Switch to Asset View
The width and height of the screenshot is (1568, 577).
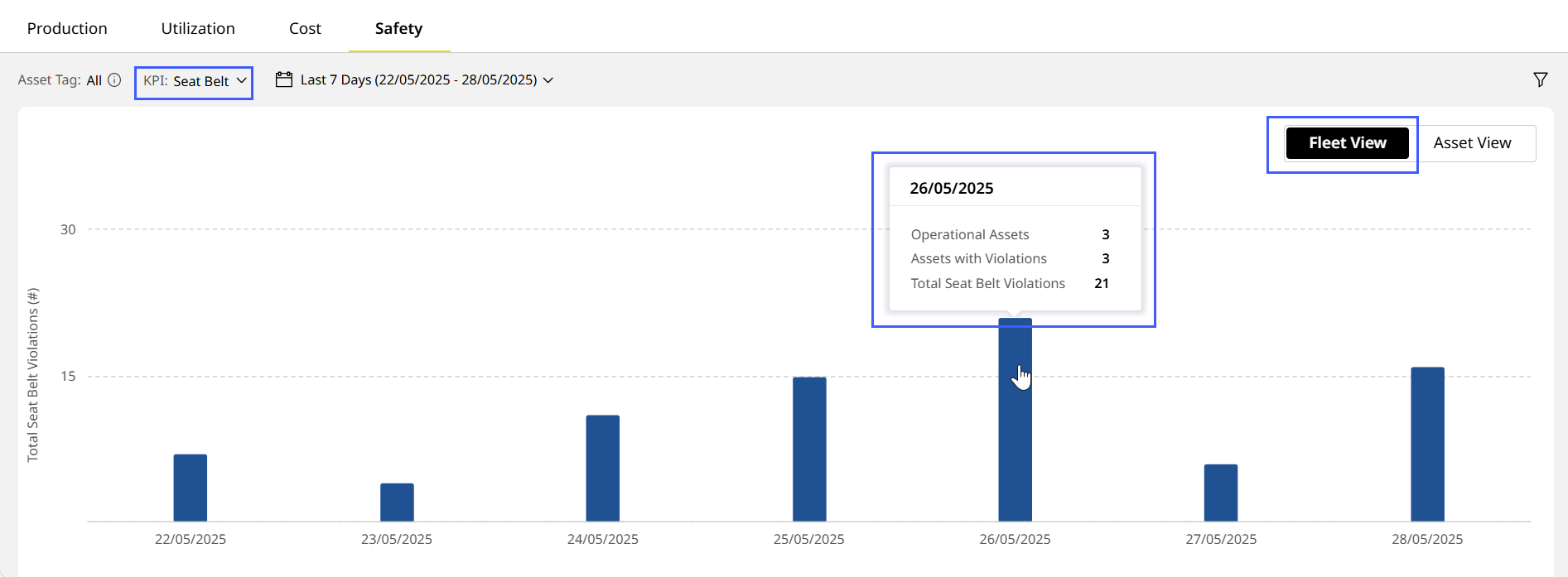[x=1472, y=143]
